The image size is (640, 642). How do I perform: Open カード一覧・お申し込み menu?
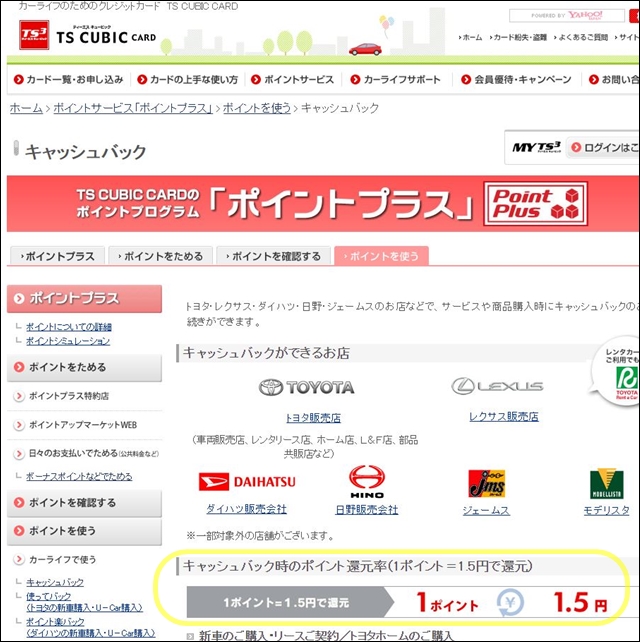pos(68,79)
